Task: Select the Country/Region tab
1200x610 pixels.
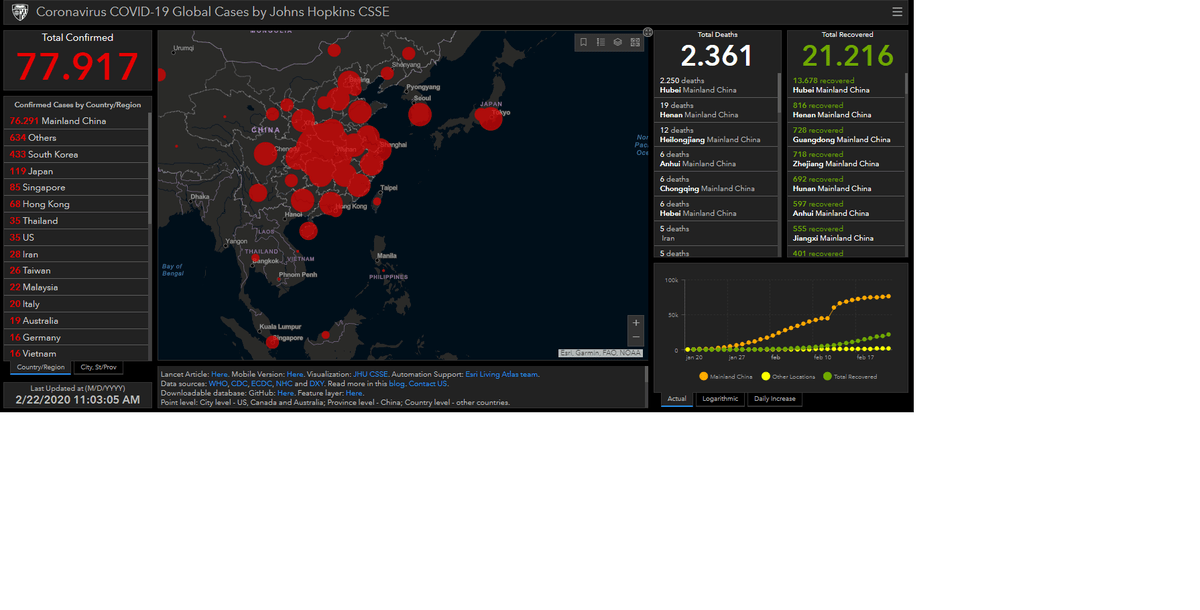Action: click(x=41, y=367)
